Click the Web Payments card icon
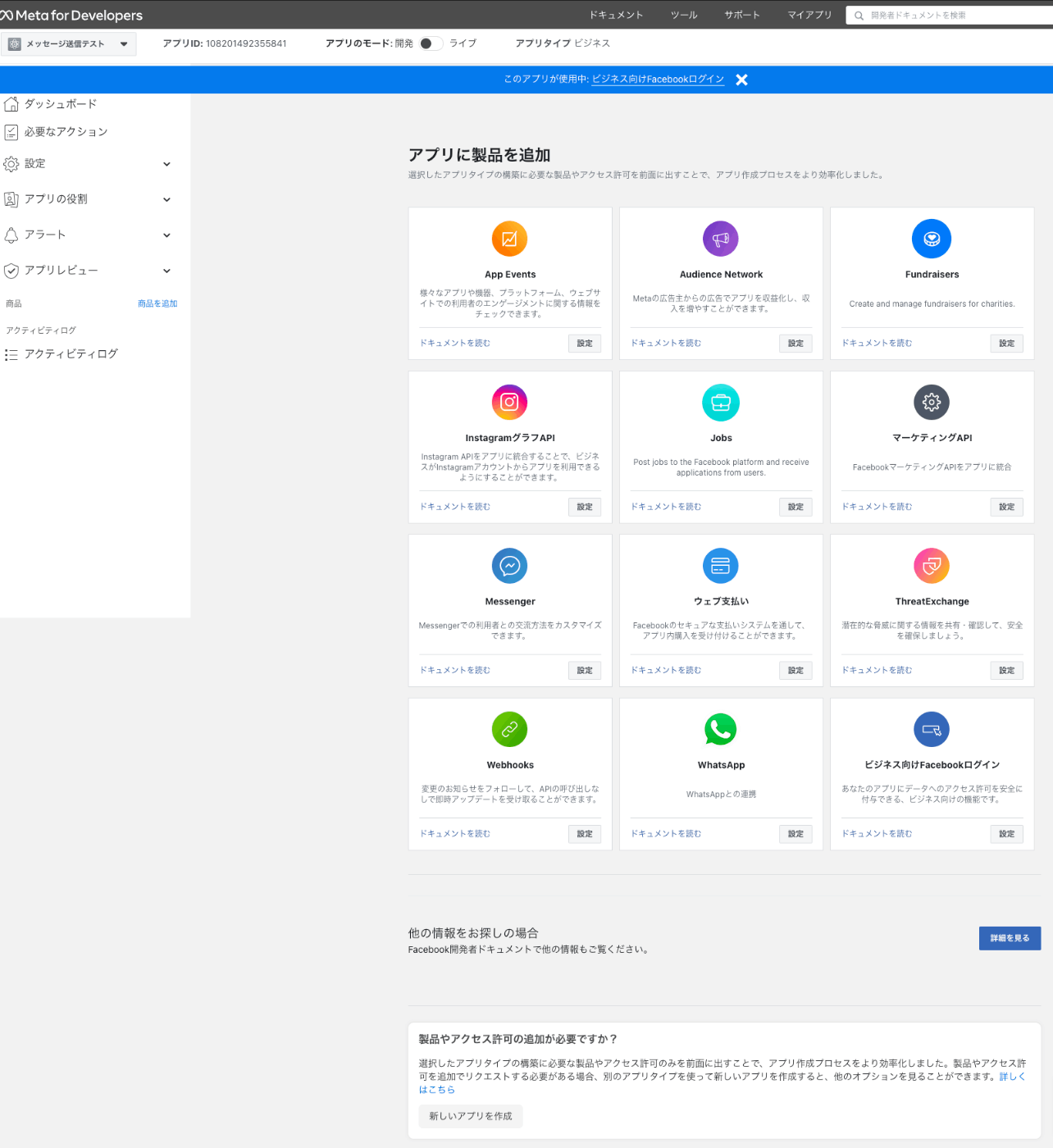 pos(721,566)
